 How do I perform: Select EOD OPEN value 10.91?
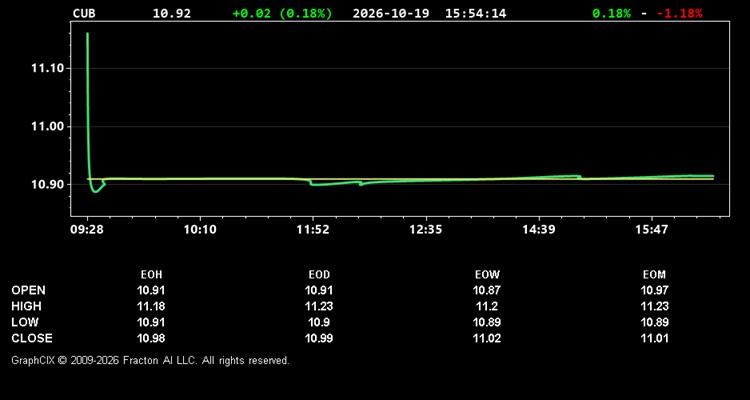tap(319, 290)
